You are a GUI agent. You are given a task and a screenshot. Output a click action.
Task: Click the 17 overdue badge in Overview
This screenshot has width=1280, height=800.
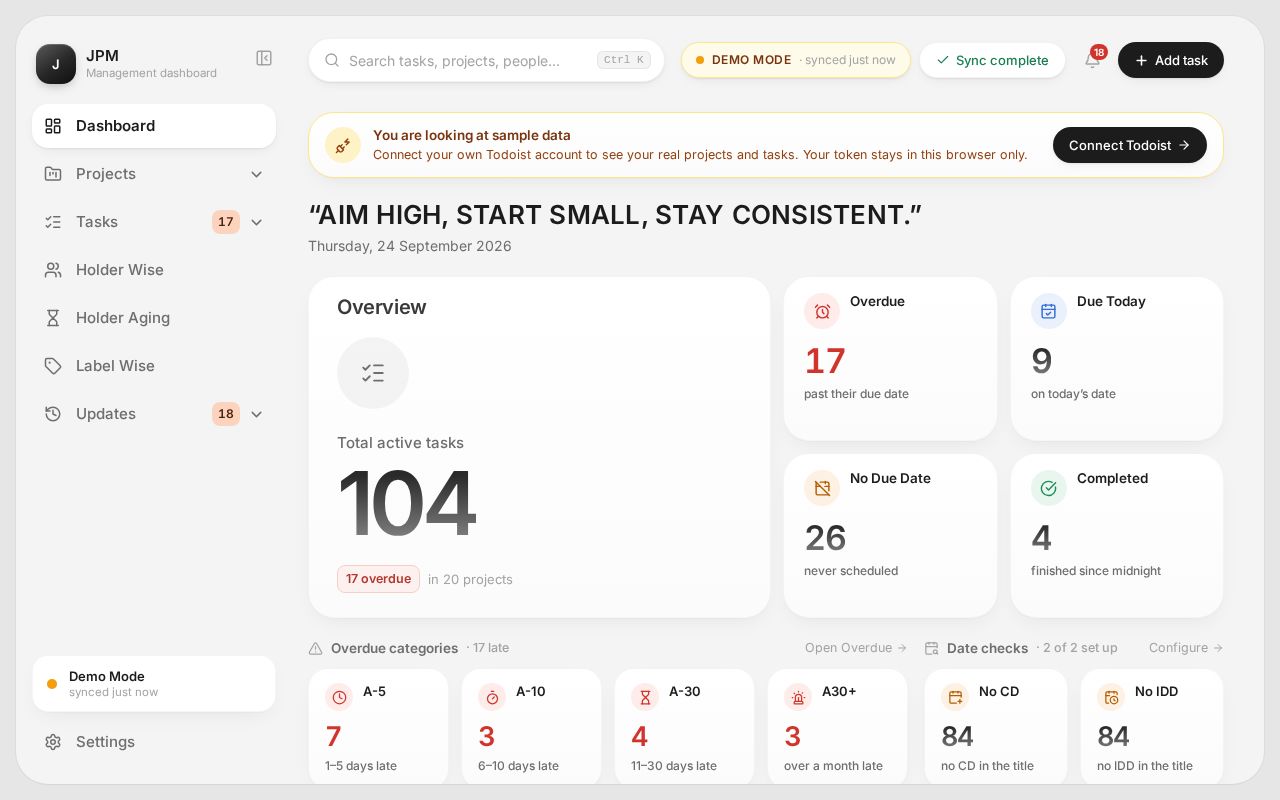point(378,579)
